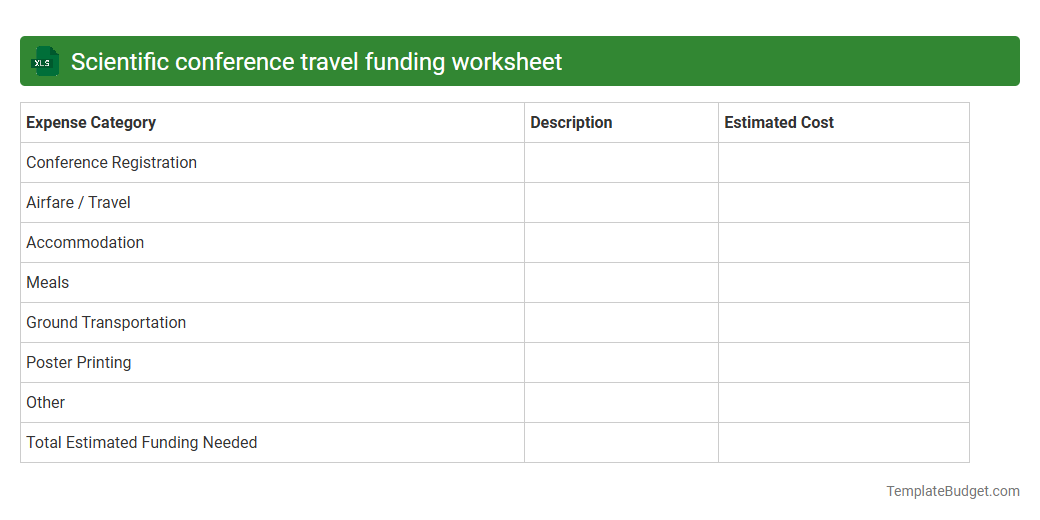Select the Accommodation row label
This screenshot has height=520, width=1040.
85,242
